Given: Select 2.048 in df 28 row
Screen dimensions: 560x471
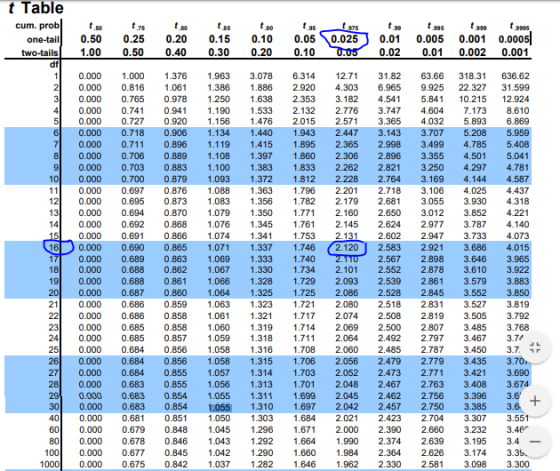Looking at the screenshot, I should pyautogui.click(x=346, y=385).
